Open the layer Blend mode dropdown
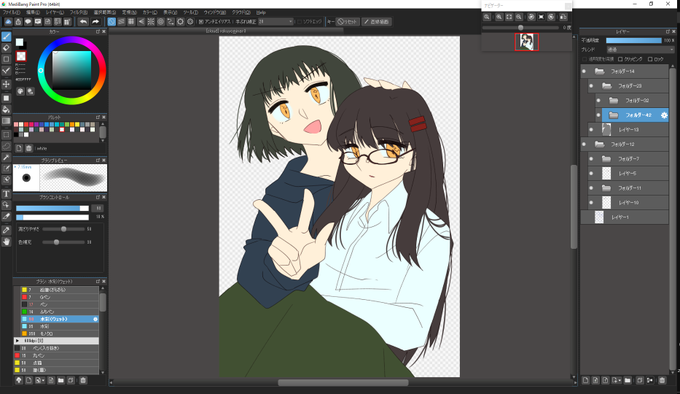 pyautogui.click(x=641, y=49)
